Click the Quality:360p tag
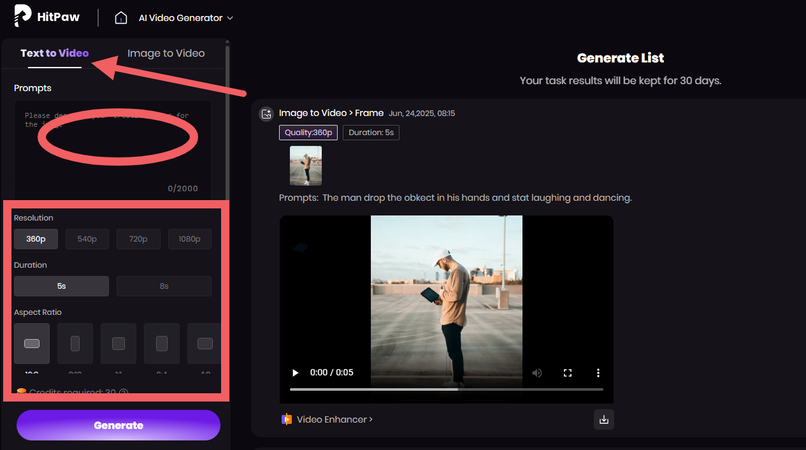Viewport: 806px width, 450px height. 308,133
